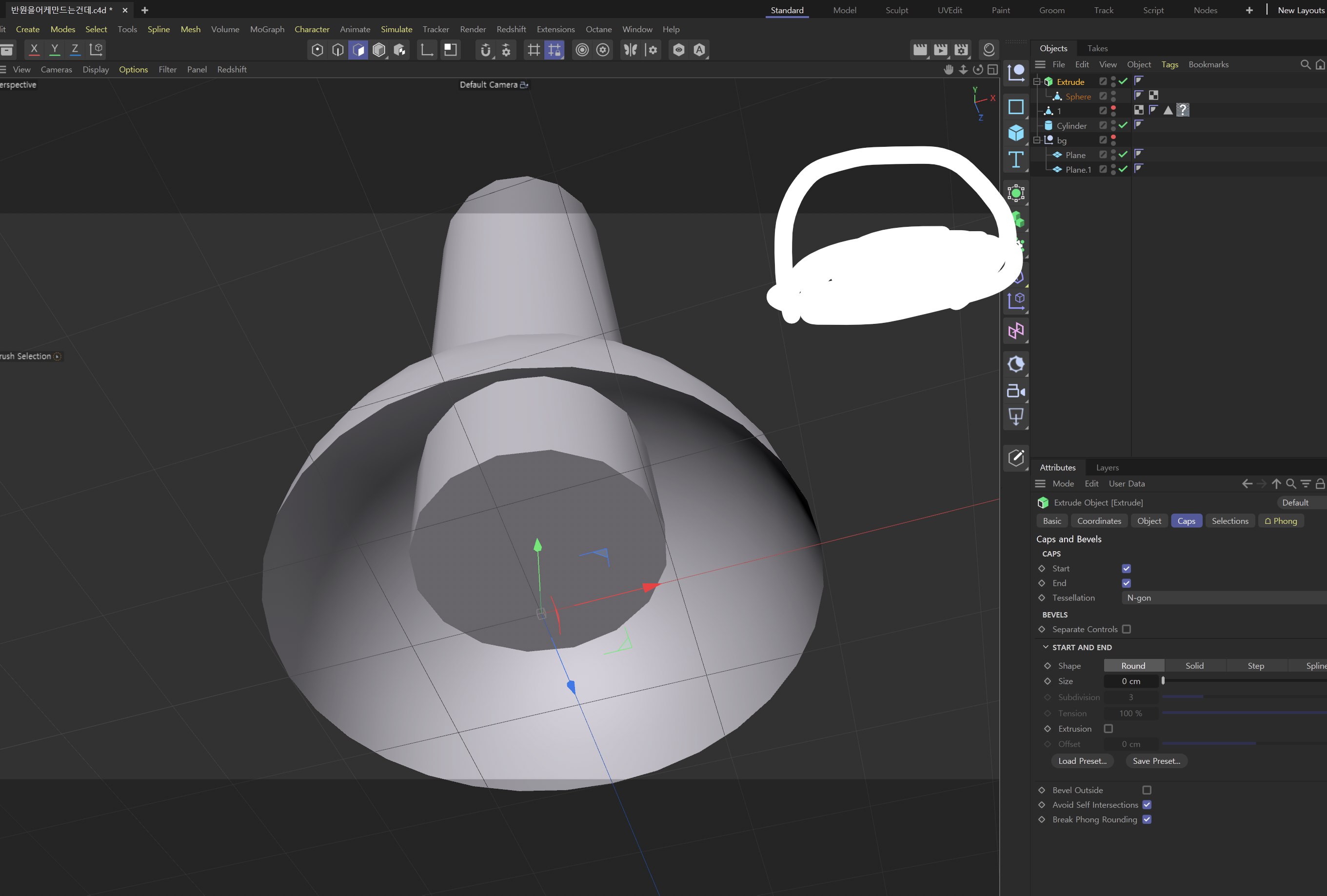
Task: Open the Object tab of Extrude attributes
Action: tap(1149, 521)
